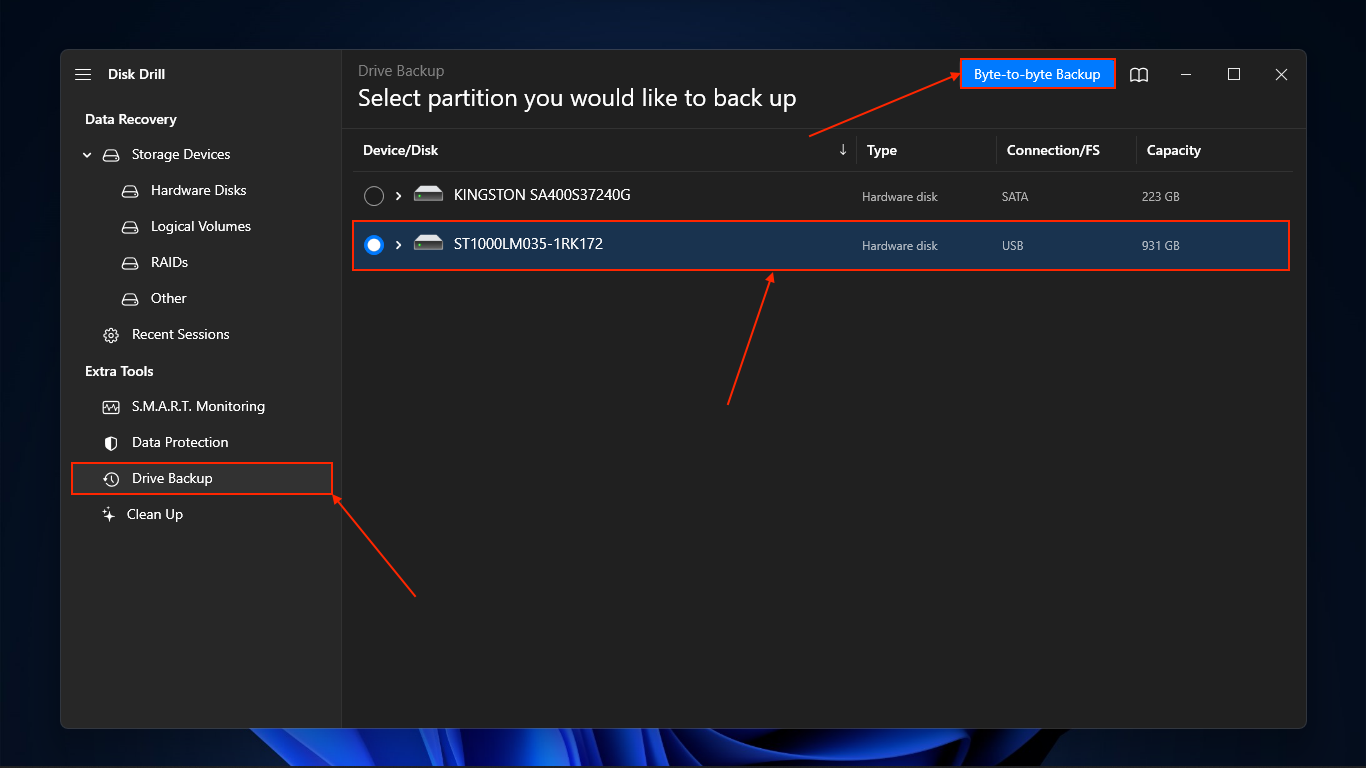Expand the KINGSTON SA400S37240G disk partitions
1366x768 pixels.
pyautogui.click(x=398, y=196)
